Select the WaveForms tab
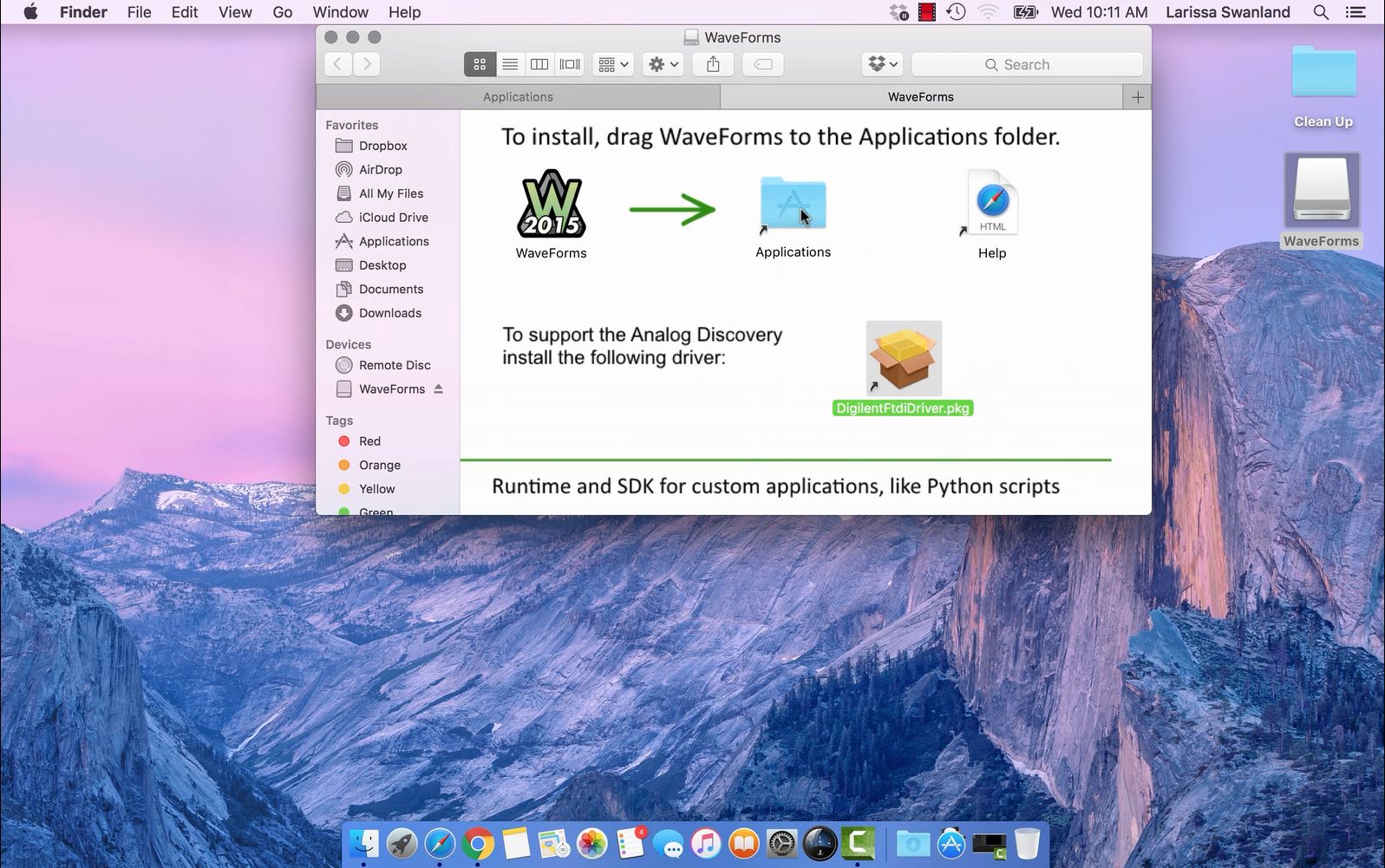1385x868 pixels. coord(921,97)
